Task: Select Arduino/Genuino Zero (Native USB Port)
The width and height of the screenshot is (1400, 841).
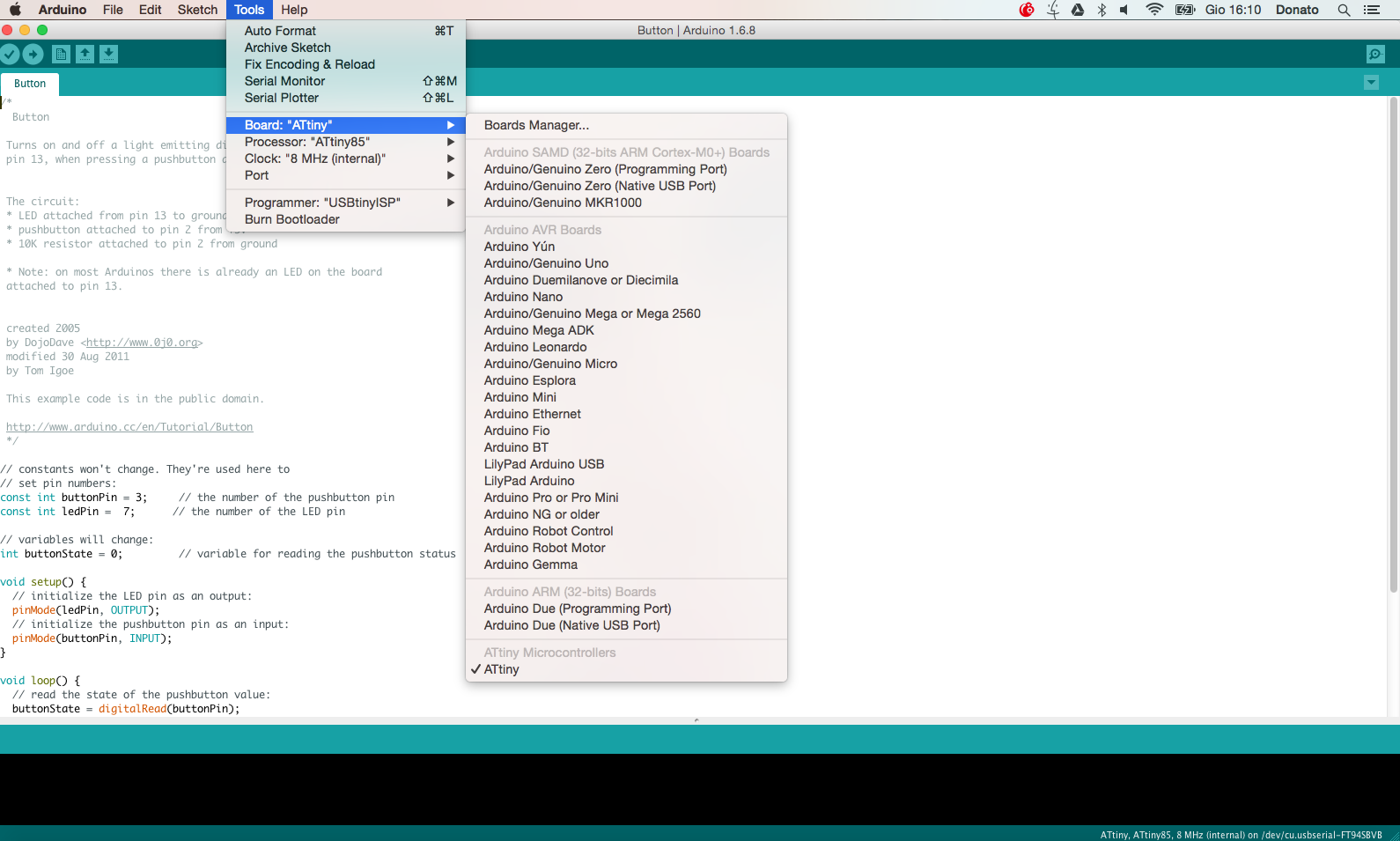Action: (x=626, y=186)
